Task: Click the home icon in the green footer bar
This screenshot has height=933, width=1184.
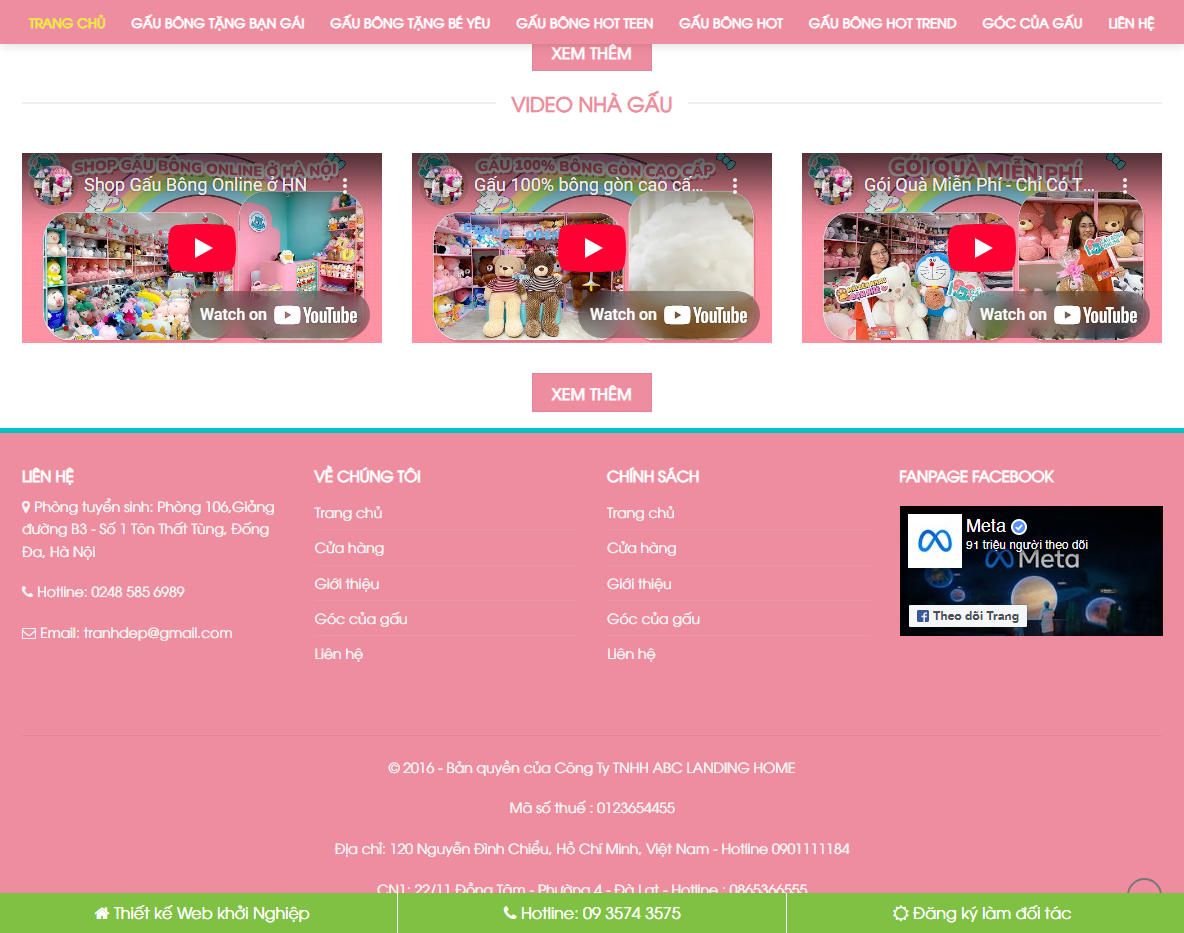Action: tap(100, 913)
